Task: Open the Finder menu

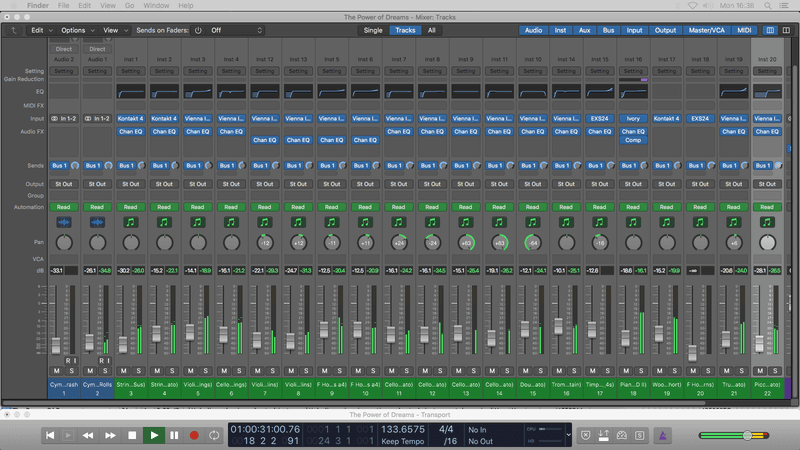Action: (x=38, y=6)
